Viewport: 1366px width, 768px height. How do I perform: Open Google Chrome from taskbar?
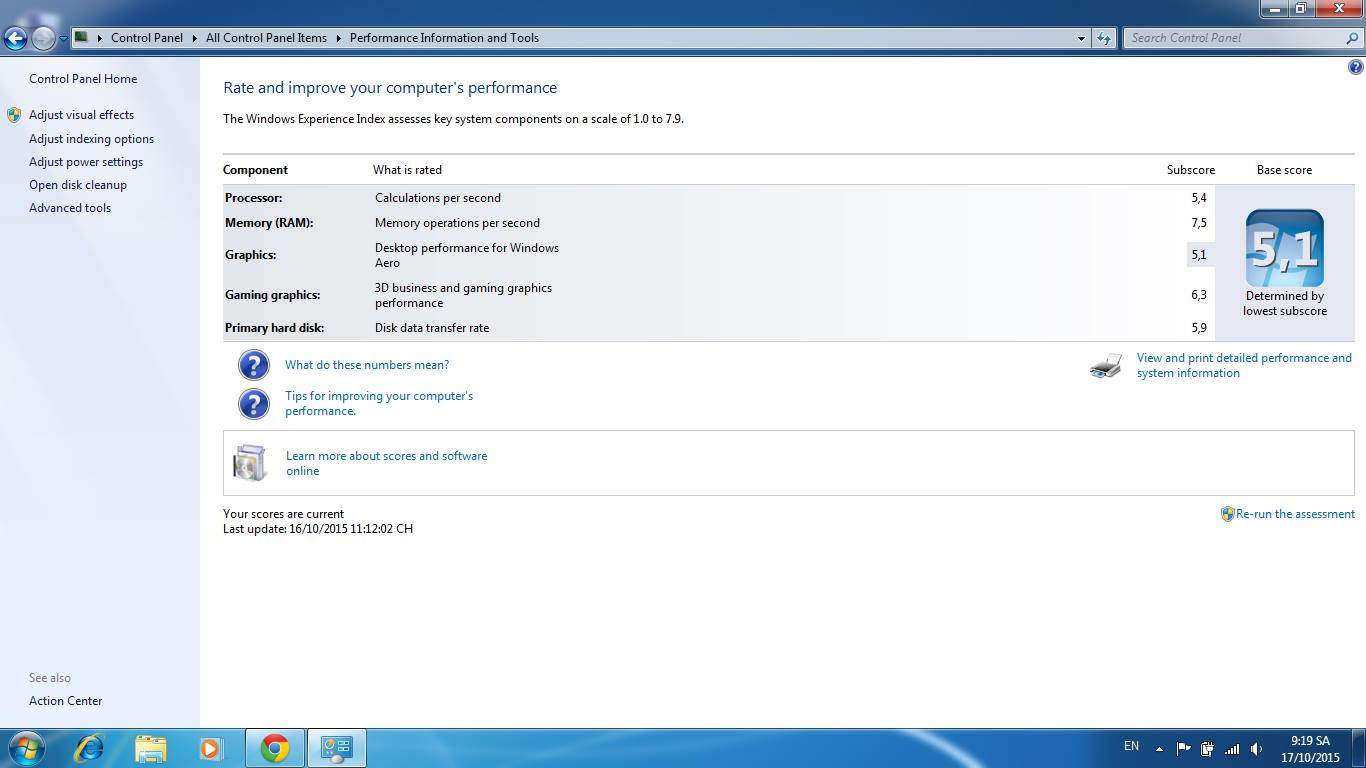click(x=274, y=748)
